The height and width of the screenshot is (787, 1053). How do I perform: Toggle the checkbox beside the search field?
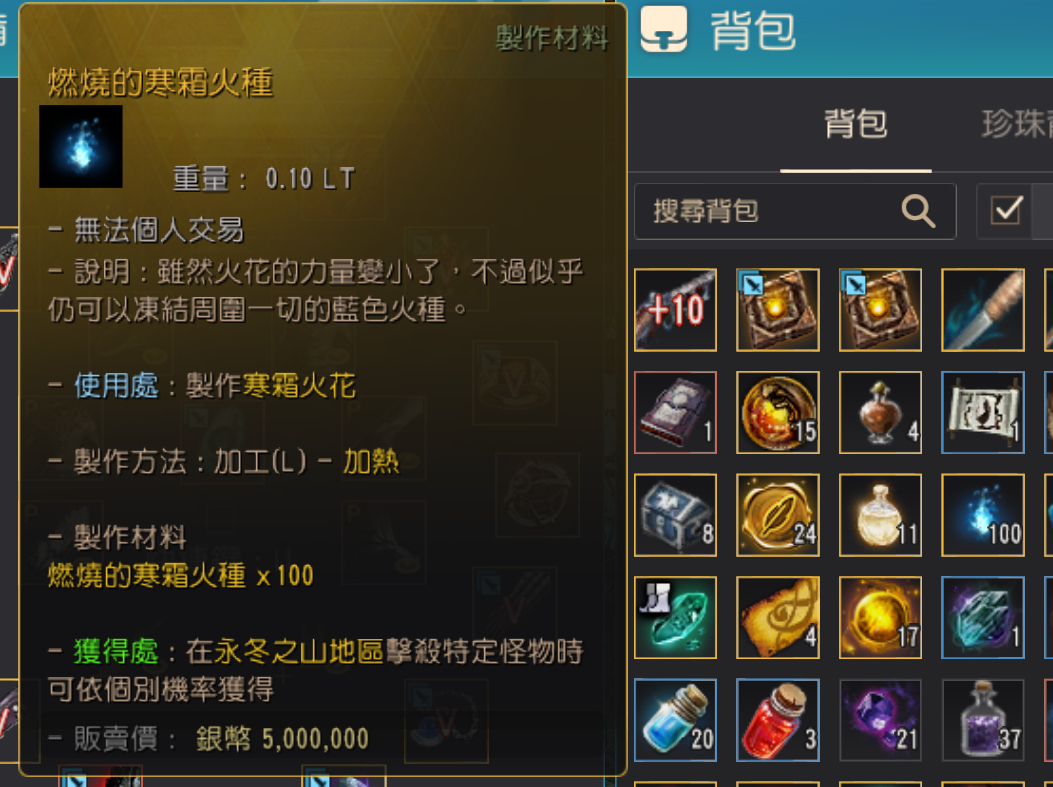1006,211
